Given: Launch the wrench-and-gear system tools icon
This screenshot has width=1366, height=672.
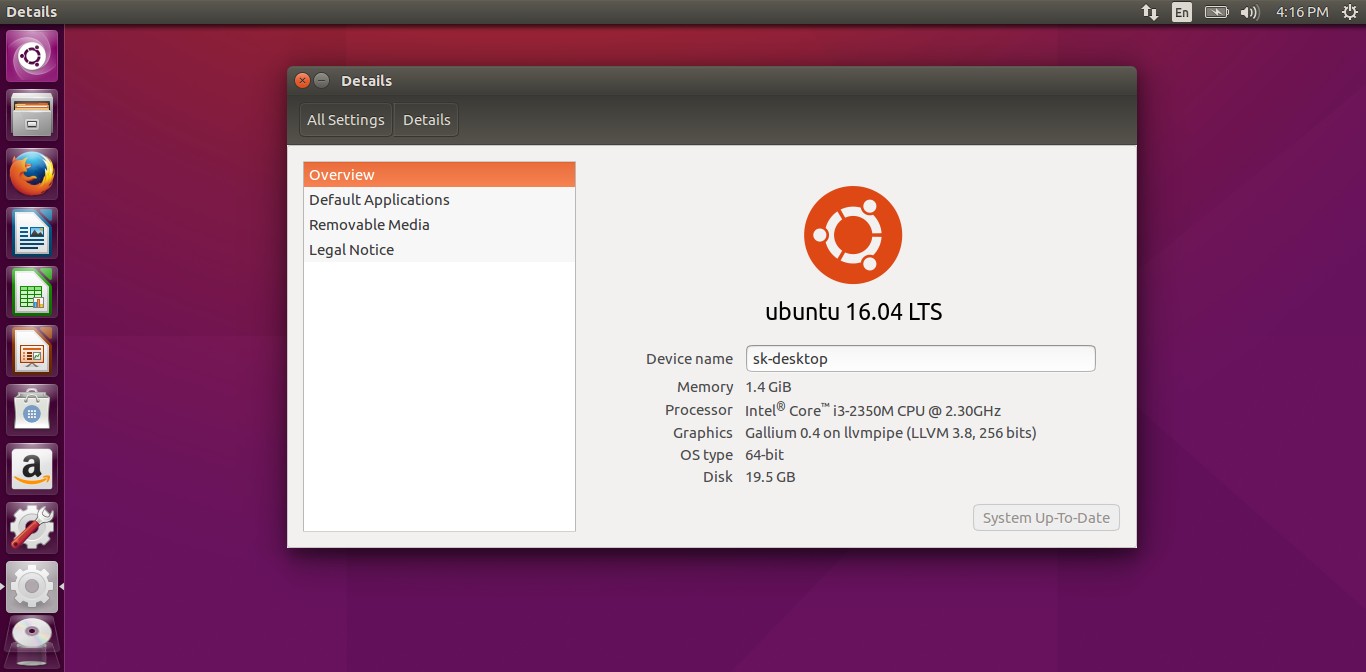Looking at the screenshot, I should [x=32, y=528].
